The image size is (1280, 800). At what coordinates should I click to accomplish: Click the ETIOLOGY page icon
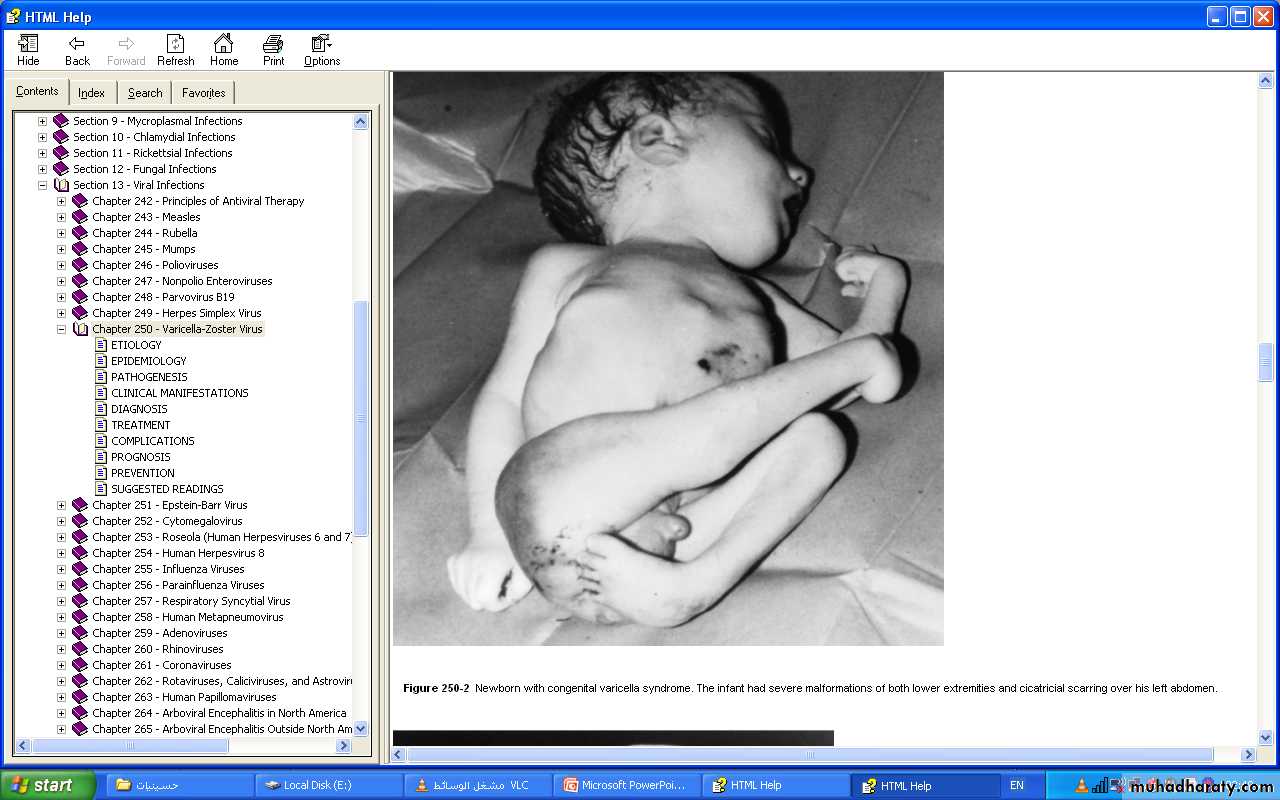click(x=101, y=345)
